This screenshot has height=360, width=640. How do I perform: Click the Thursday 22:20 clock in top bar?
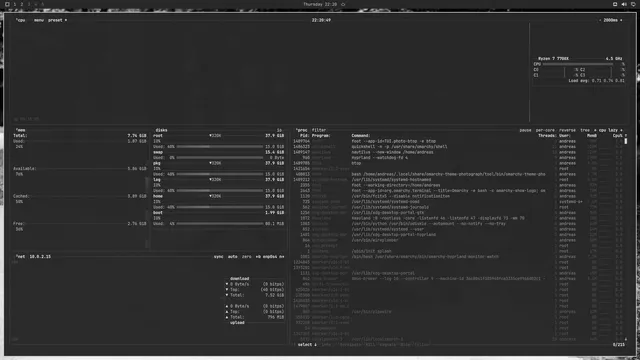click(320, 4)
